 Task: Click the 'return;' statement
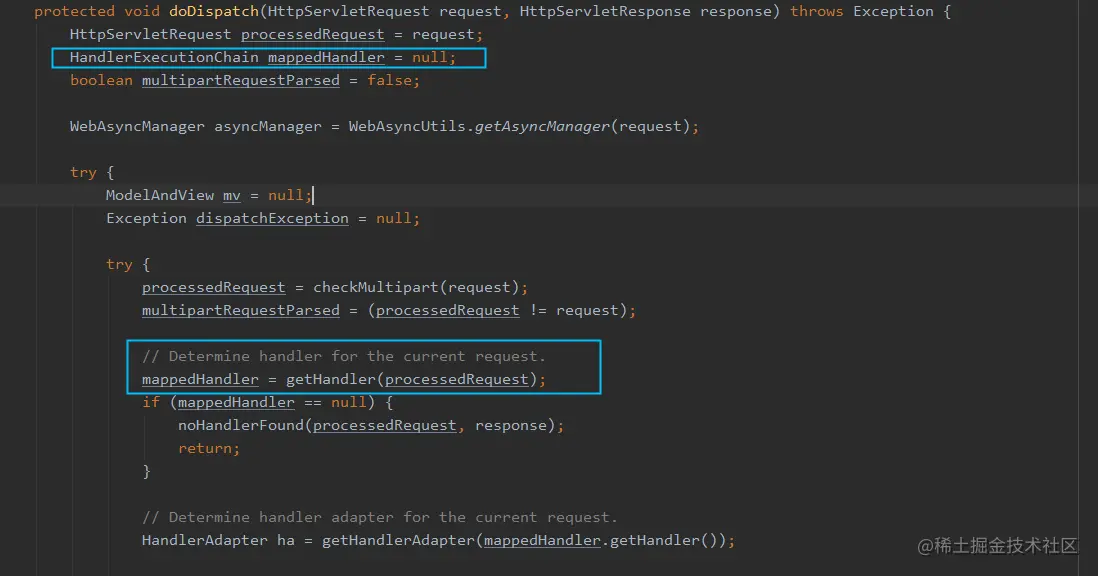point(209,449)
